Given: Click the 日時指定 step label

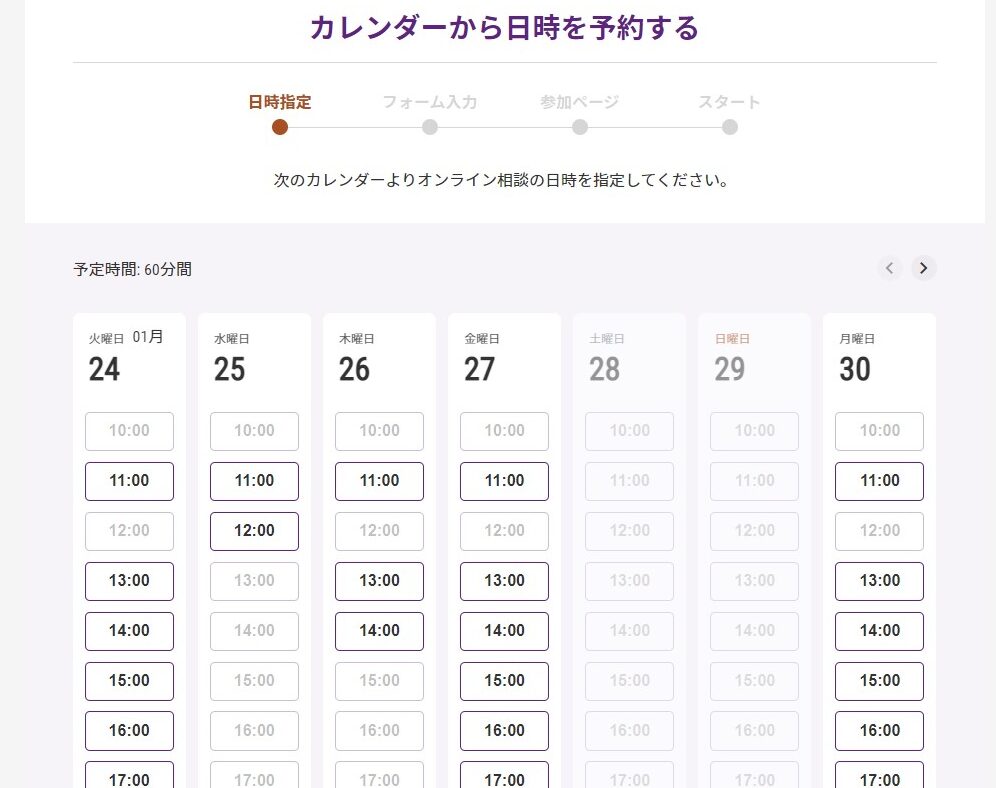Looking at the screenshot, I should (280, 102).
